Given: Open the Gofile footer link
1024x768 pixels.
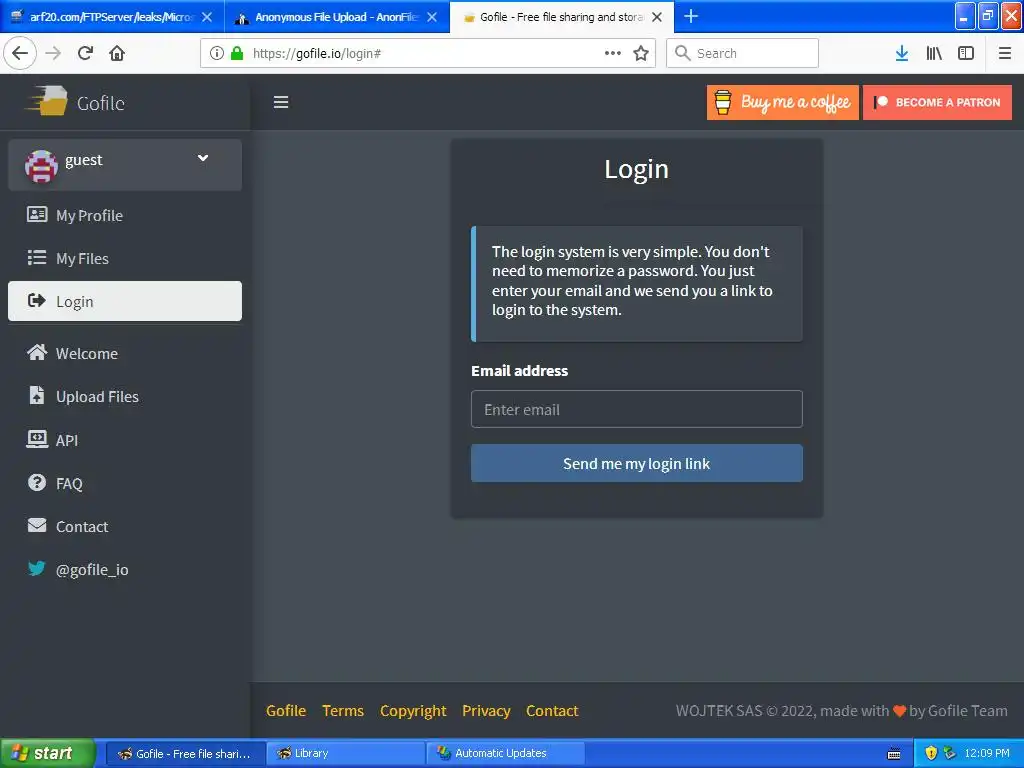Looking at the screenshot, I should 286,711.
